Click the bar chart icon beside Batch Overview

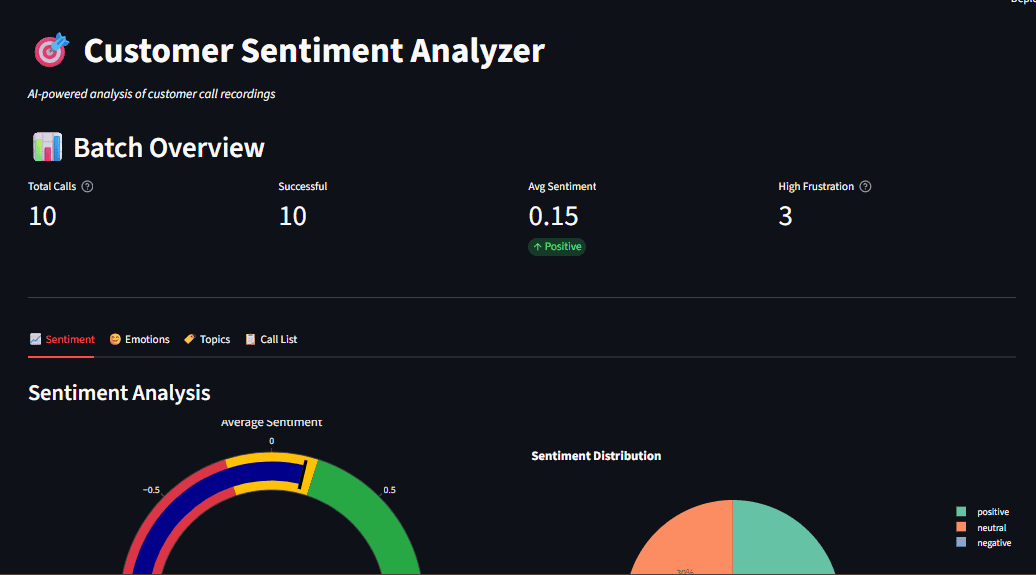point(47,148)
